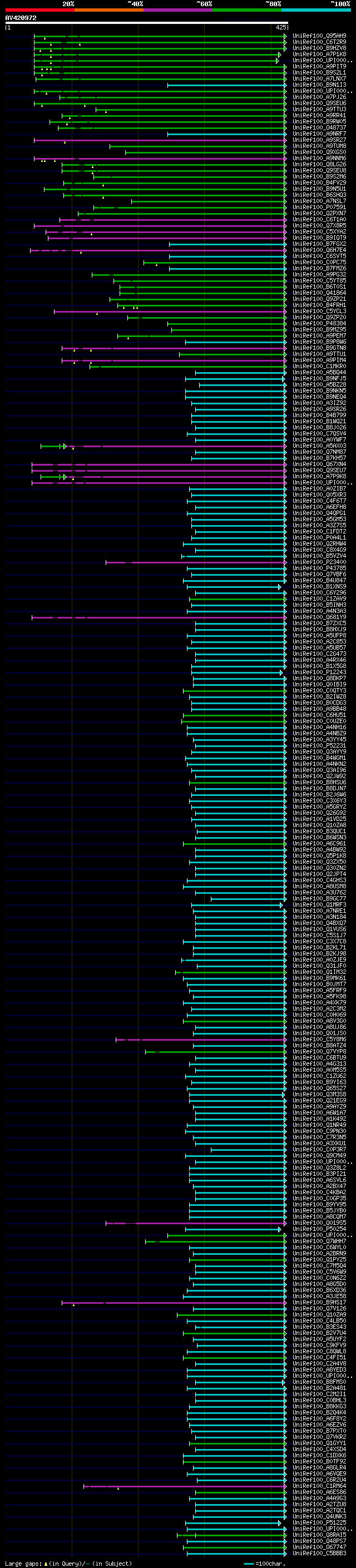Select the UniRef100_B9N113 label
The image size is (356, 1568).
319,85
